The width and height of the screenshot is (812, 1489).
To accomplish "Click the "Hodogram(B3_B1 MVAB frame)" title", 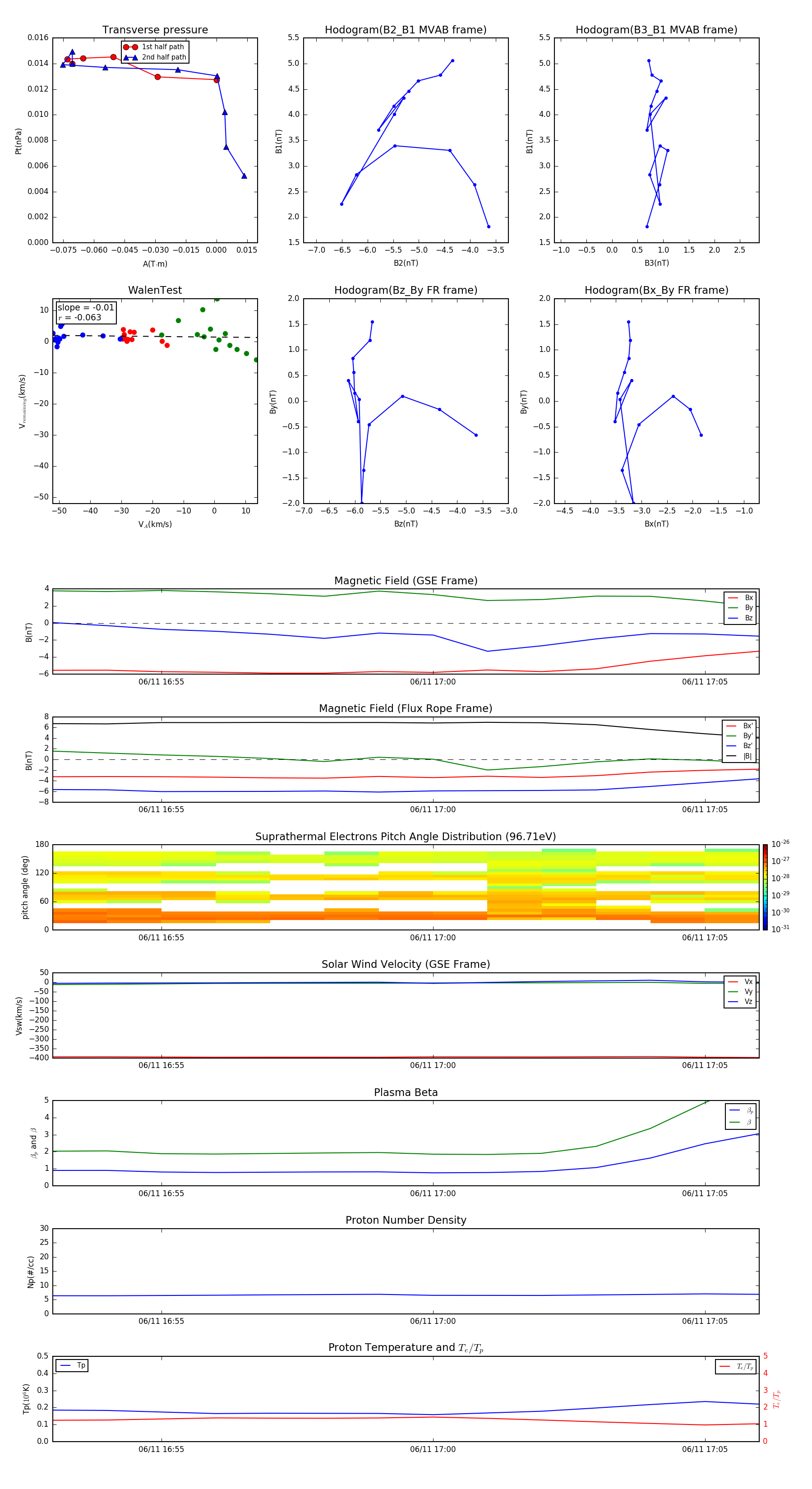I will [x=656, y=30].
